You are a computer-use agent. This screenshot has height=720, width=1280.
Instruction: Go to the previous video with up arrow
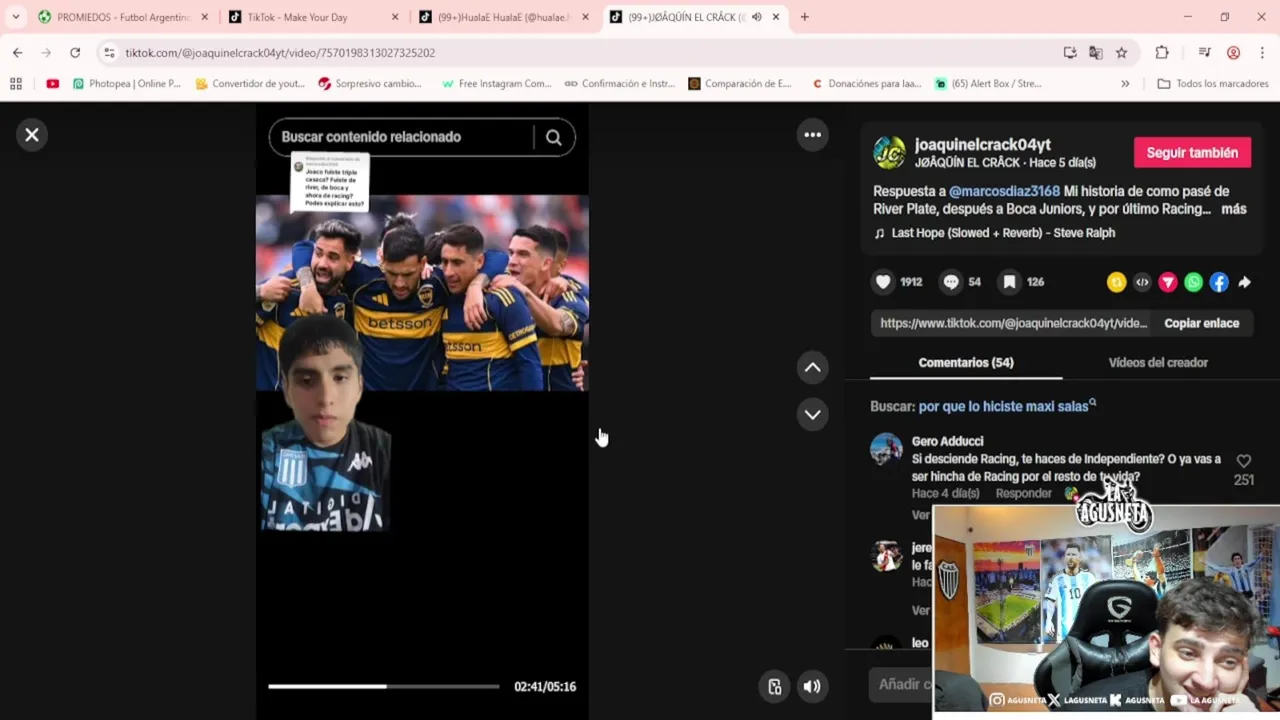pos(813,368)
